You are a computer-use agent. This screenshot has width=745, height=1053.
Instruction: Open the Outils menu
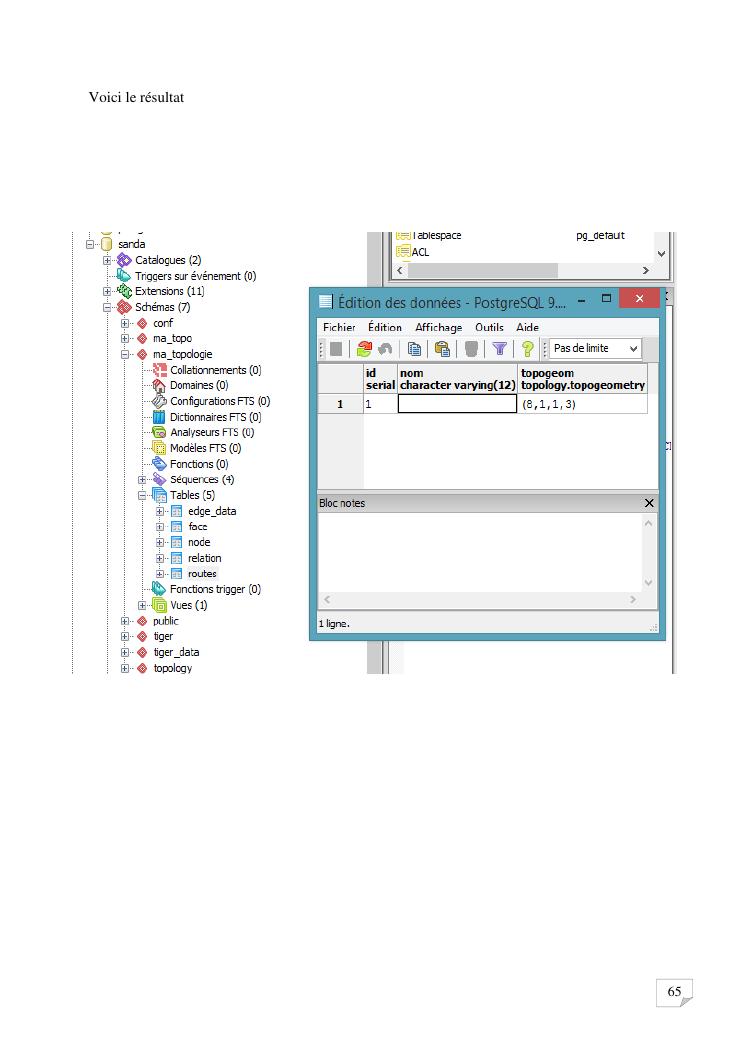click(x=489, y=327)
